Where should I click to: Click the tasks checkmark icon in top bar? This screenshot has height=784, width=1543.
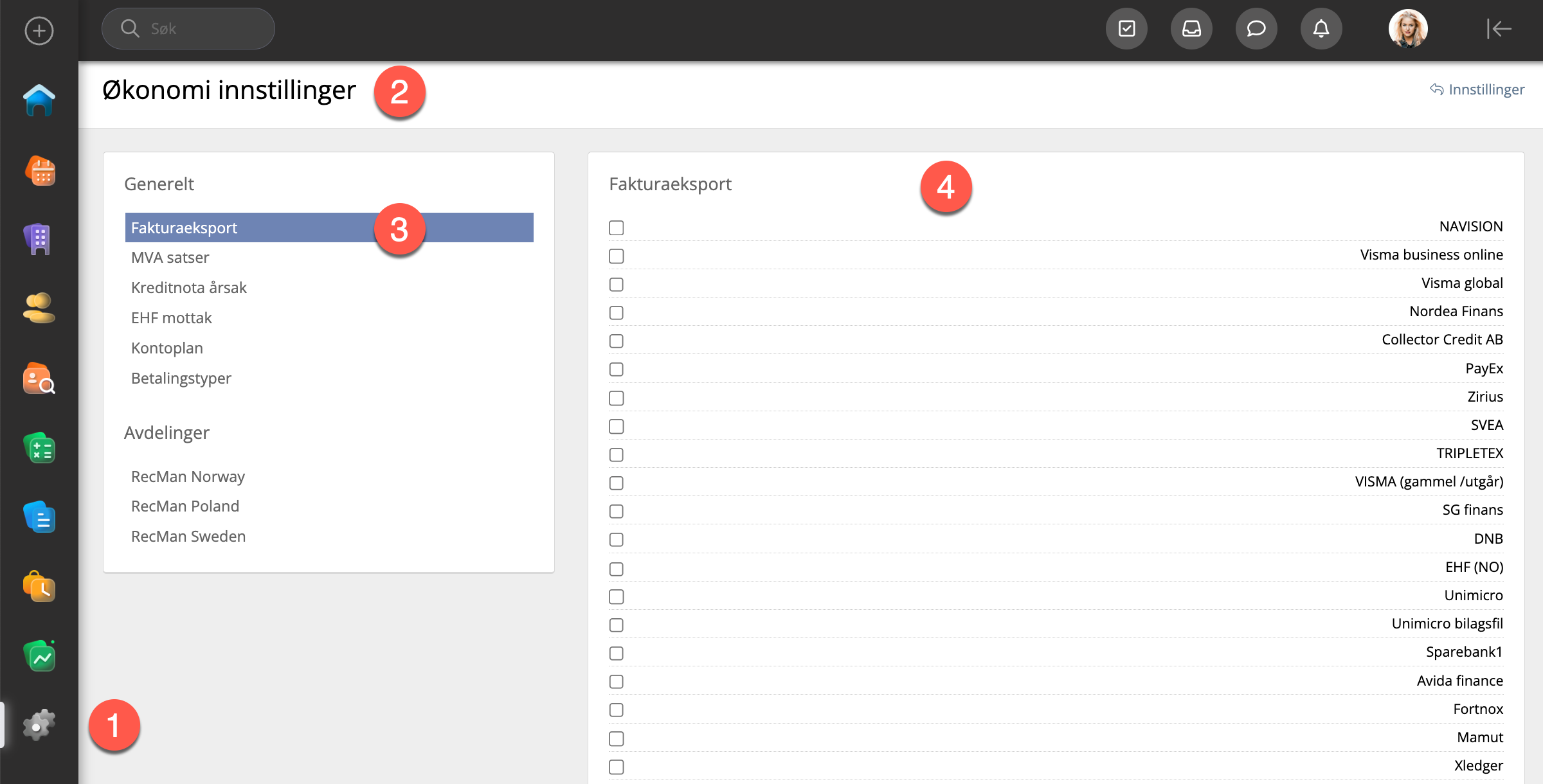1126,29
